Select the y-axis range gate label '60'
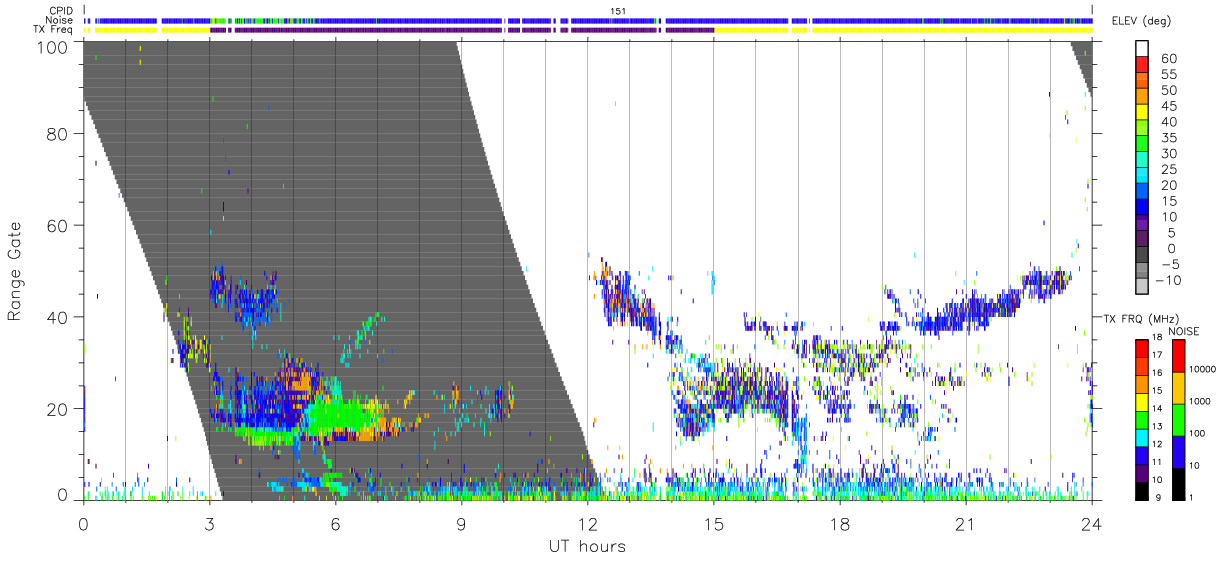The height and width of the screenshot is (567, 1228). point(58,225)
